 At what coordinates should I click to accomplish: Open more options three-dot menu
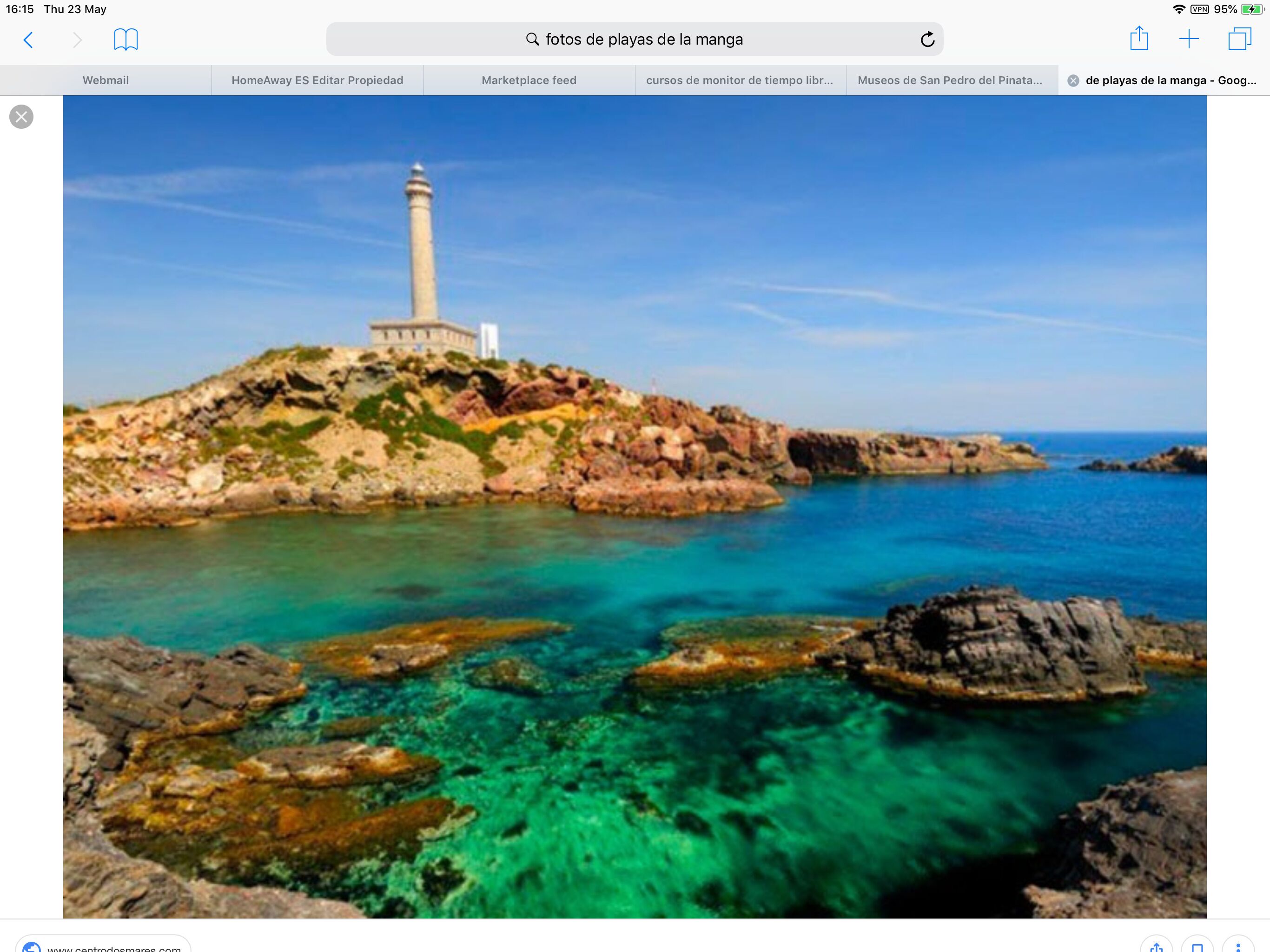pyautogui.click(x=1238, y=947)
